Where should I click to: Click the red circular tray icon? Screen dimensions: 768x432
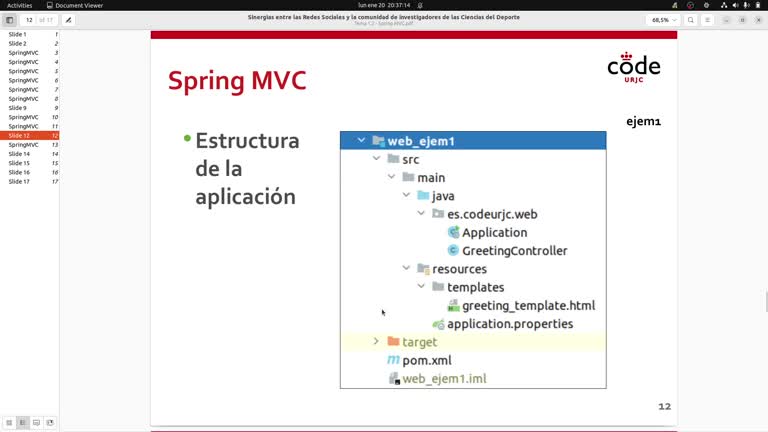point(691,5)
